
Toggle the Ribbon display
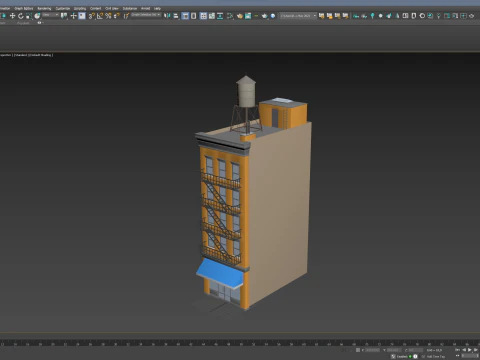point(203,16)
